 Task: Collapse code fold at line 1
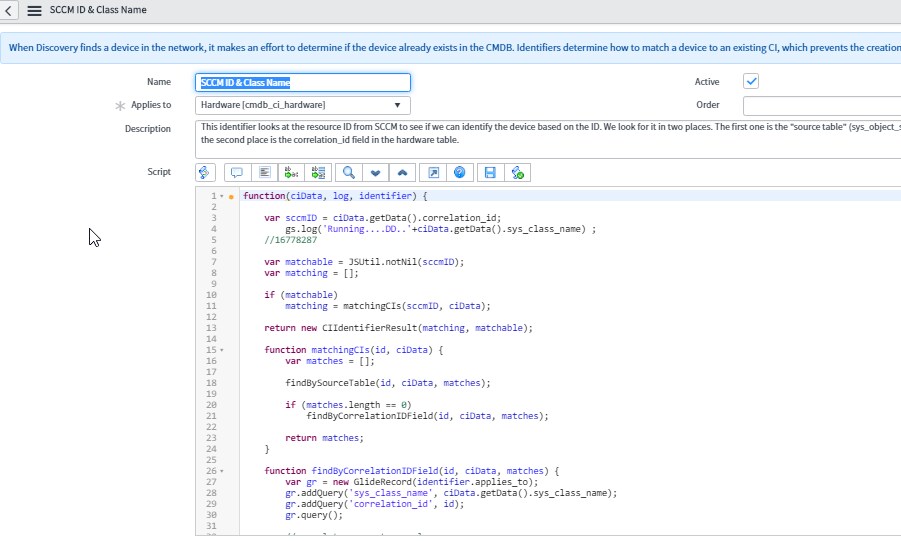pos(222,196)
